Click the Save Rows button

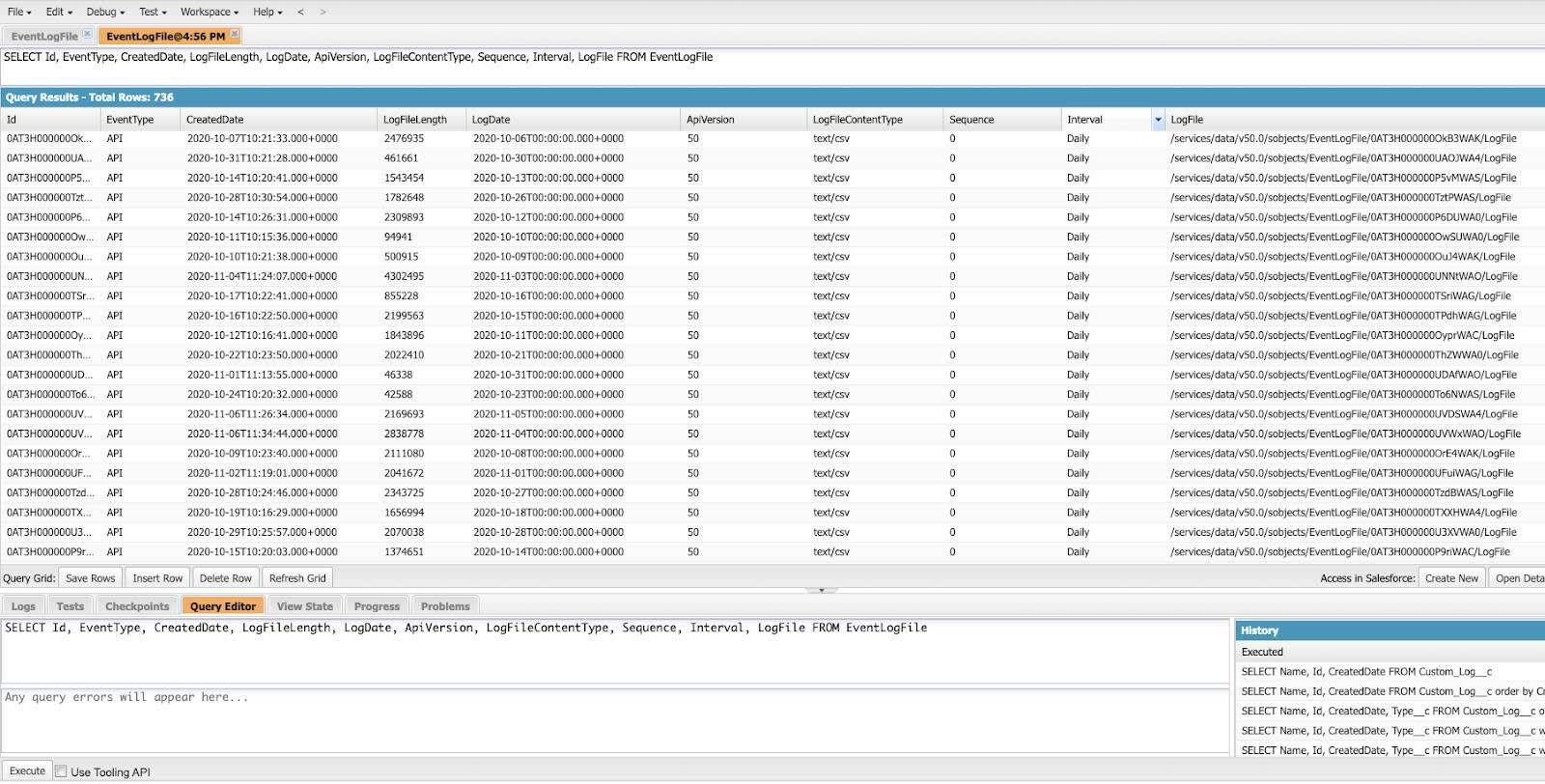pyautogui.click(x=90, y=578)
